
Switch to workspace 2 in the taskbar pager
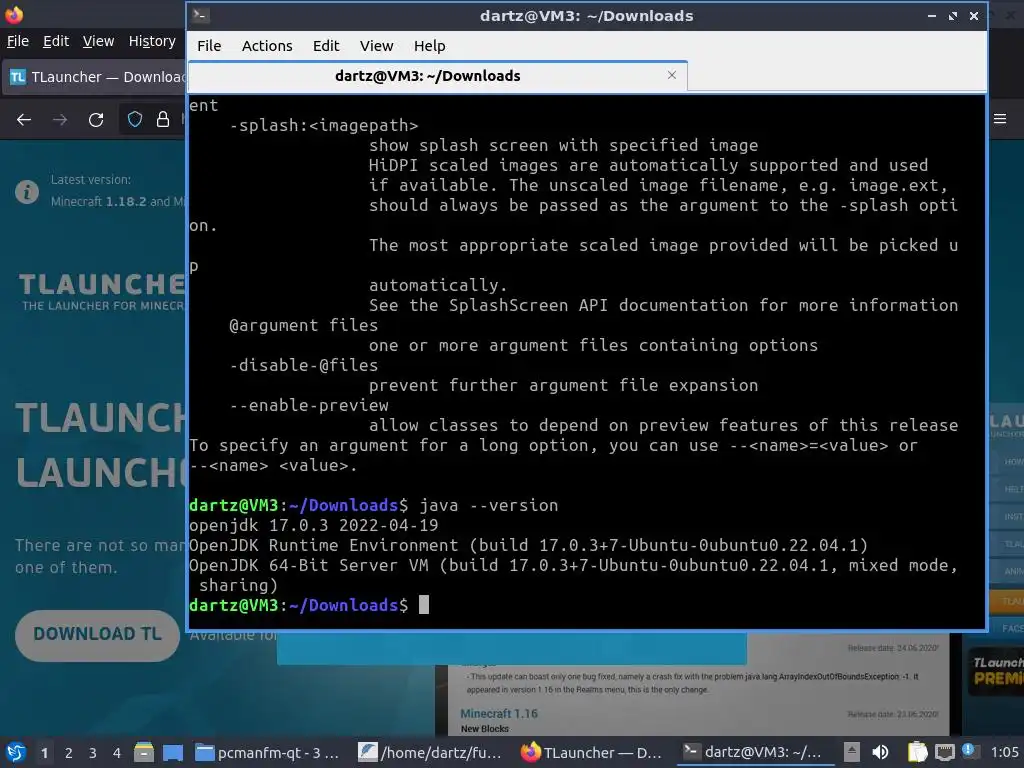point(69,753)
